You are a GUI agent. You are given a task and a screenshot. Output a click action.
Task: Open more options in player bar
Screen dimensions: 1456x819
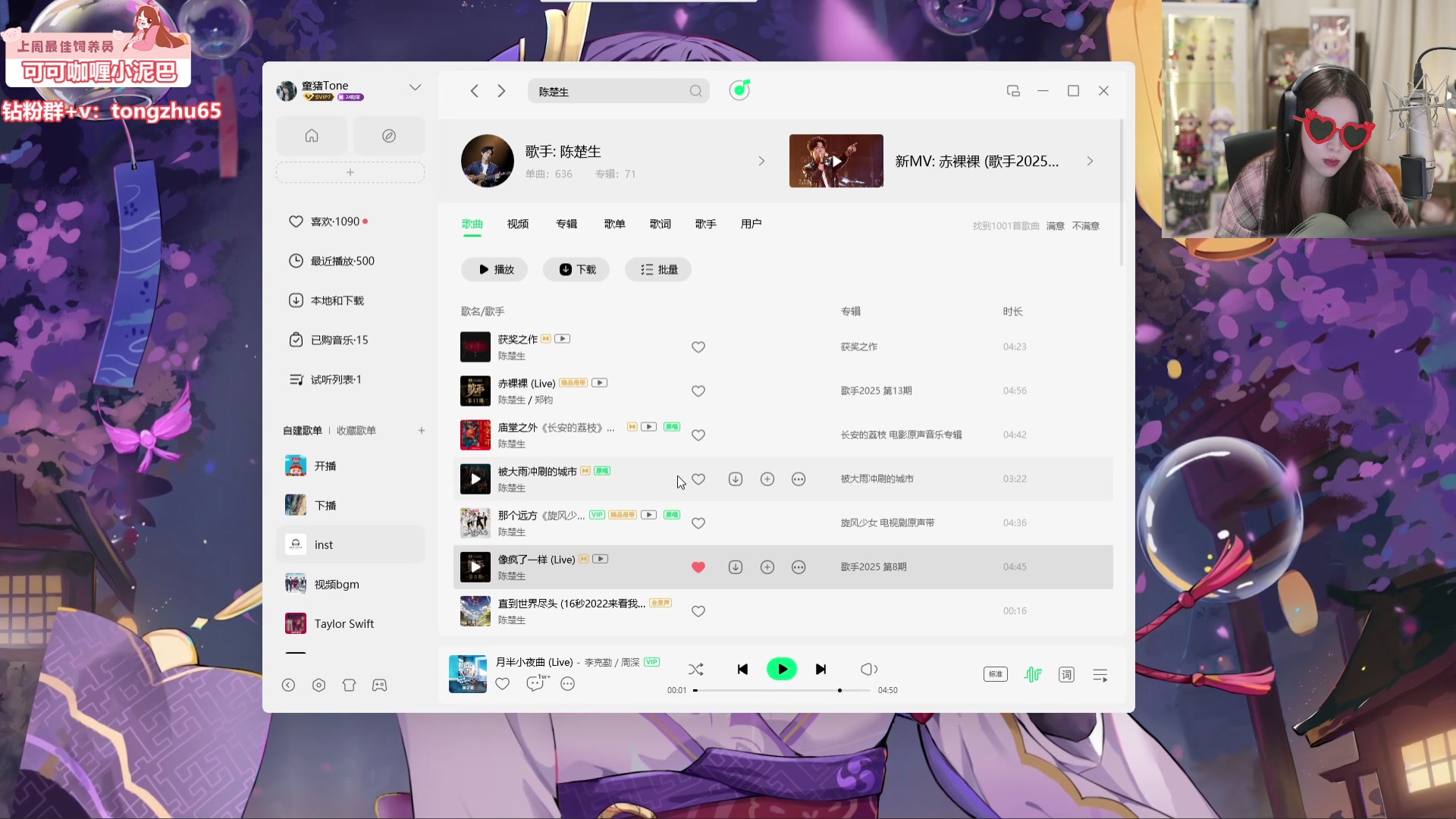tap(567, 684)
